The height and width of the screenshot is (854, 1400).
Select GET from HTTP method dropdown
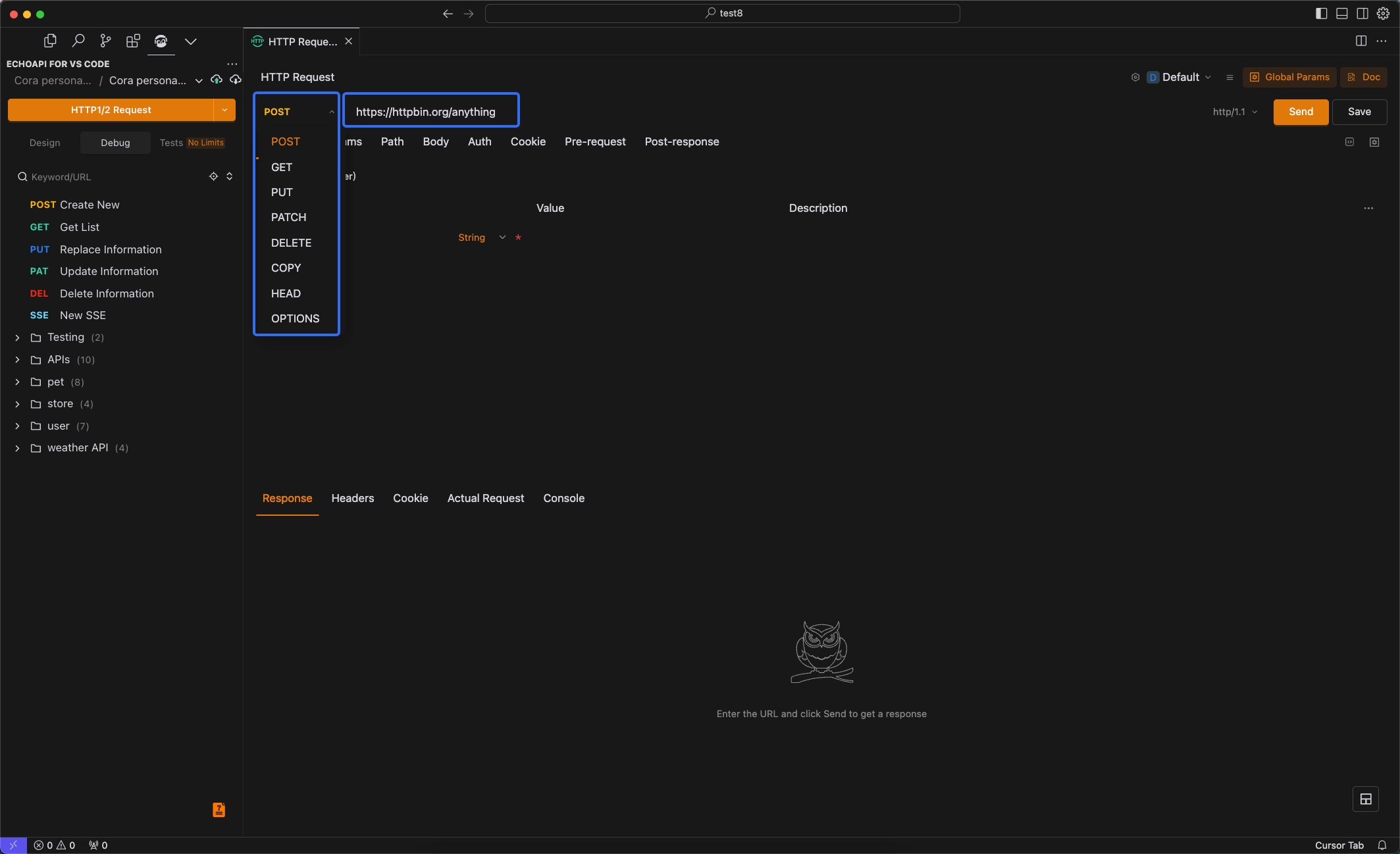click(282, 166)
